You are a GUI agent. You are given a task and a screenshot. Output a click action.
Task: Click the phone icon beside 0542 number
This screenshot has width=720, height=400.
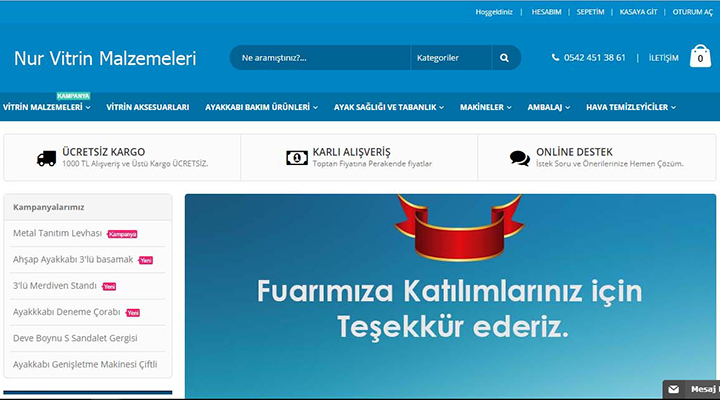[556, 58]
